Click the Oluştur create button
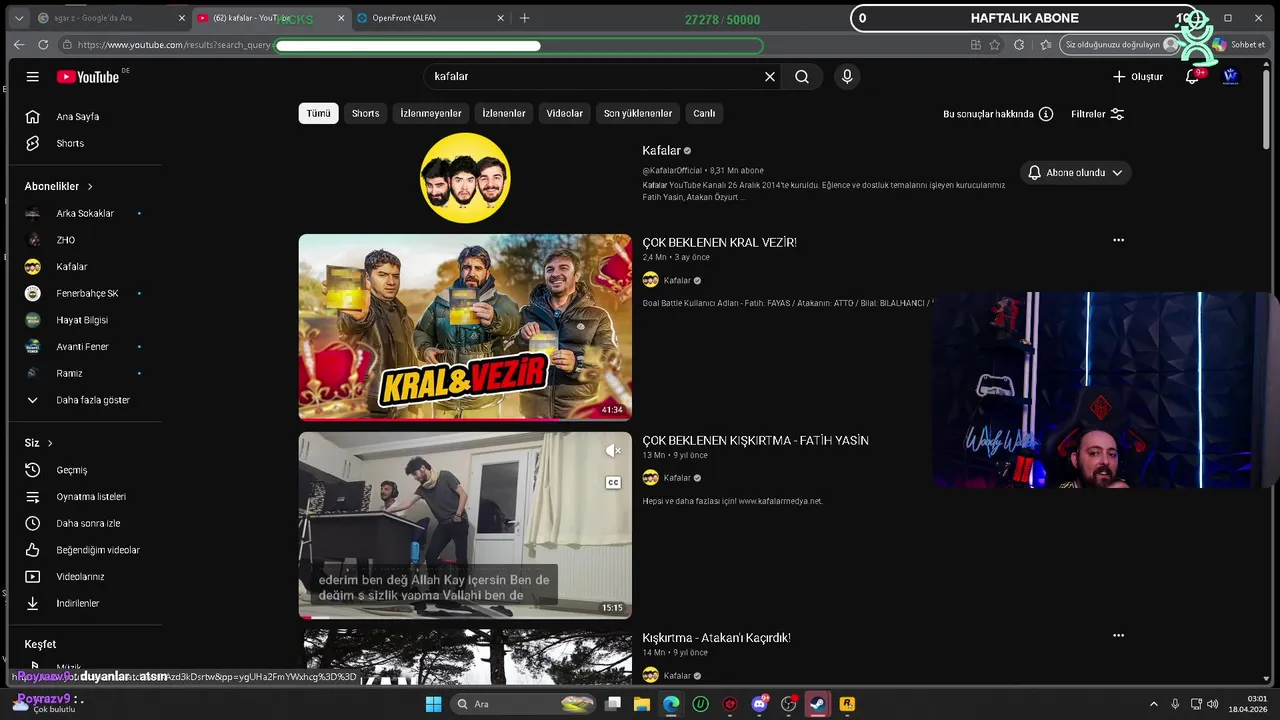This screenshot has height=720, width=1280. pos(1138,77)
